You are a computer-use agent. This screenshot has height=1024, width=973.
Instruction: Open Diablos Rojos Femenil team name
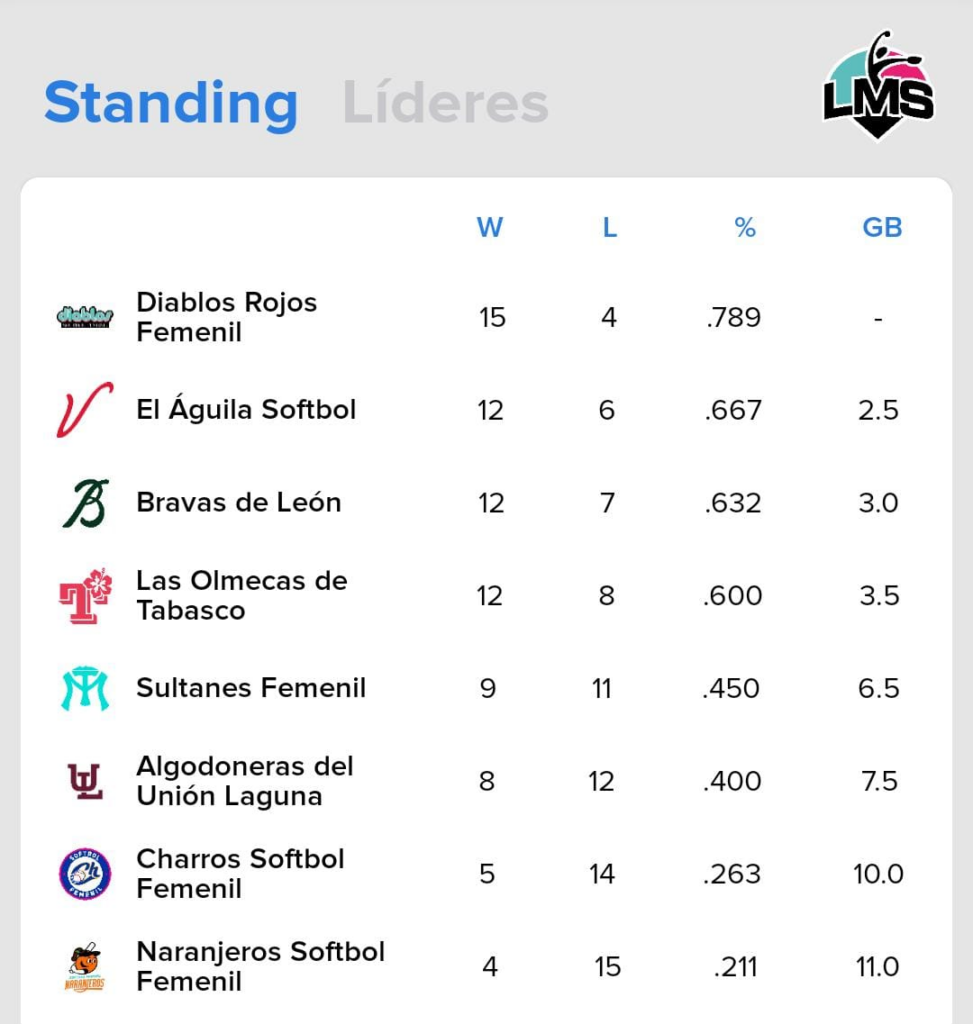[x=227, y=317]
